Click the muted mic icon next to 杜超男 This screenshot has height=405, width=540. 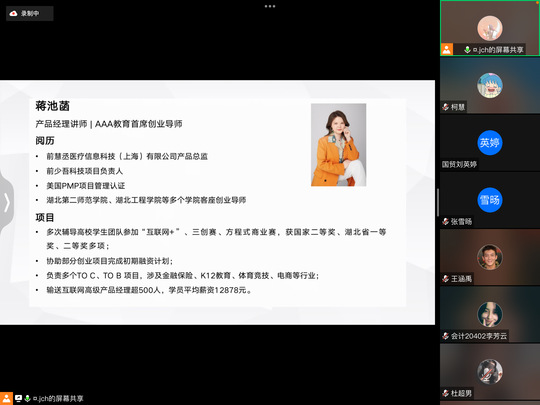pyautogui.click(x=446, y=393)
